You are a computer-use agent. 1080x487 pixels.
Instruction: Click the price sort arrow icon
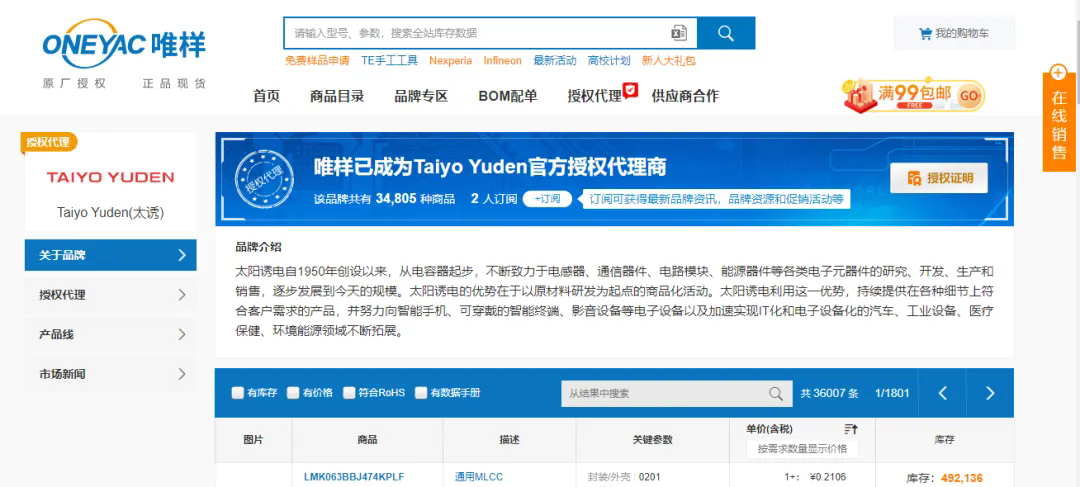851,429
